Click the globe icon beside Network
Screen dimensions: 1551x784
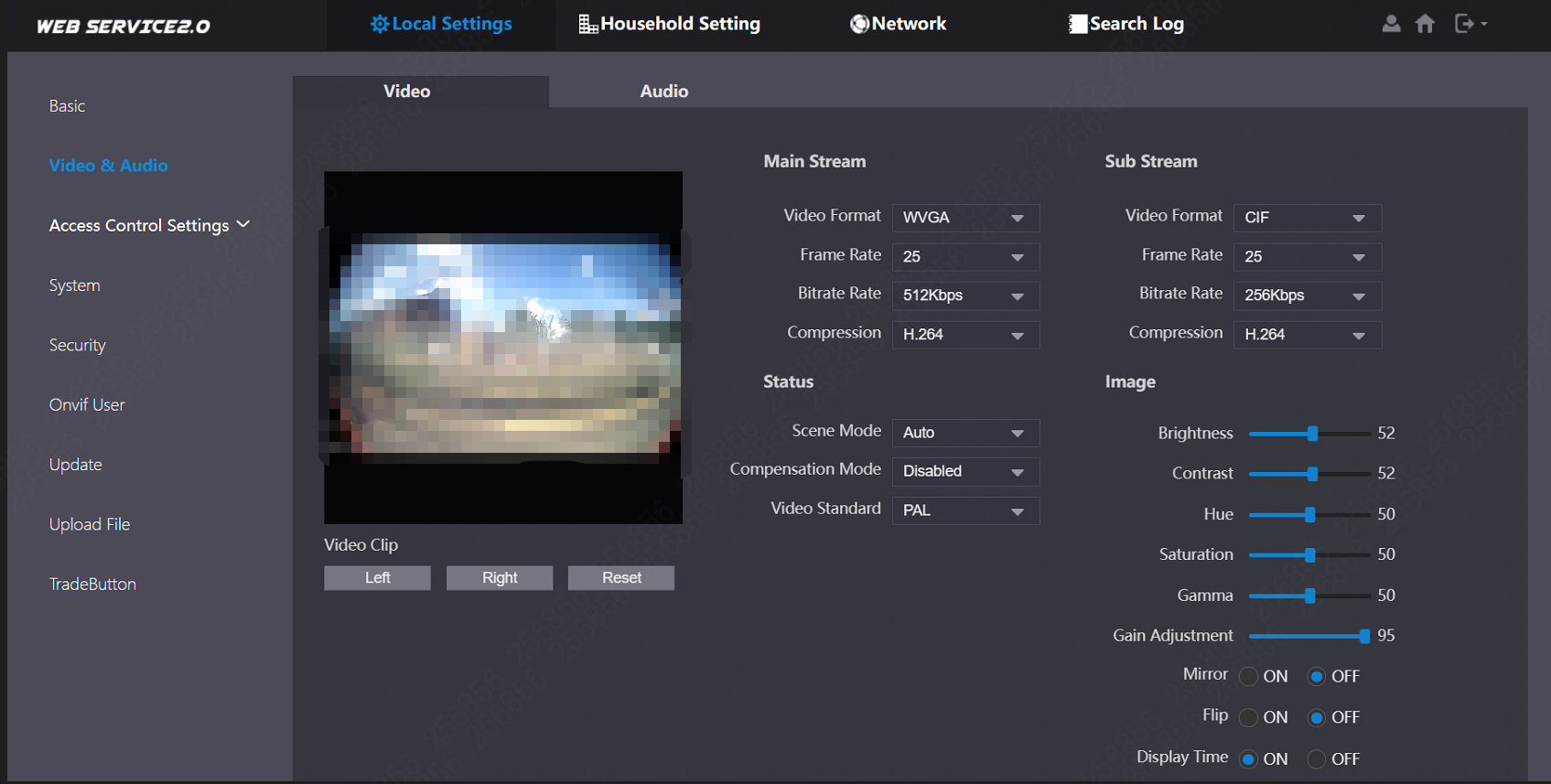tap(859, 25)
